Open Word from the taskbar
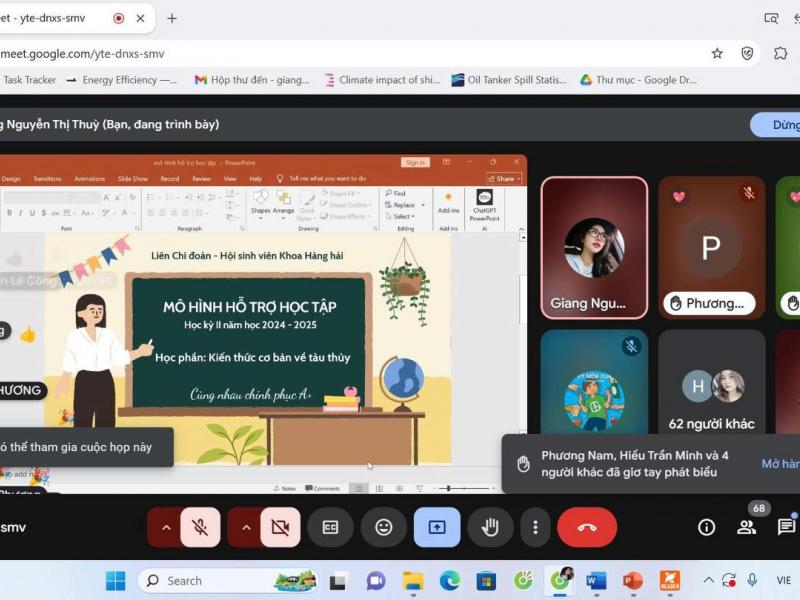Image resolution: width=800 pixels, height=600 pixels. 596,581
